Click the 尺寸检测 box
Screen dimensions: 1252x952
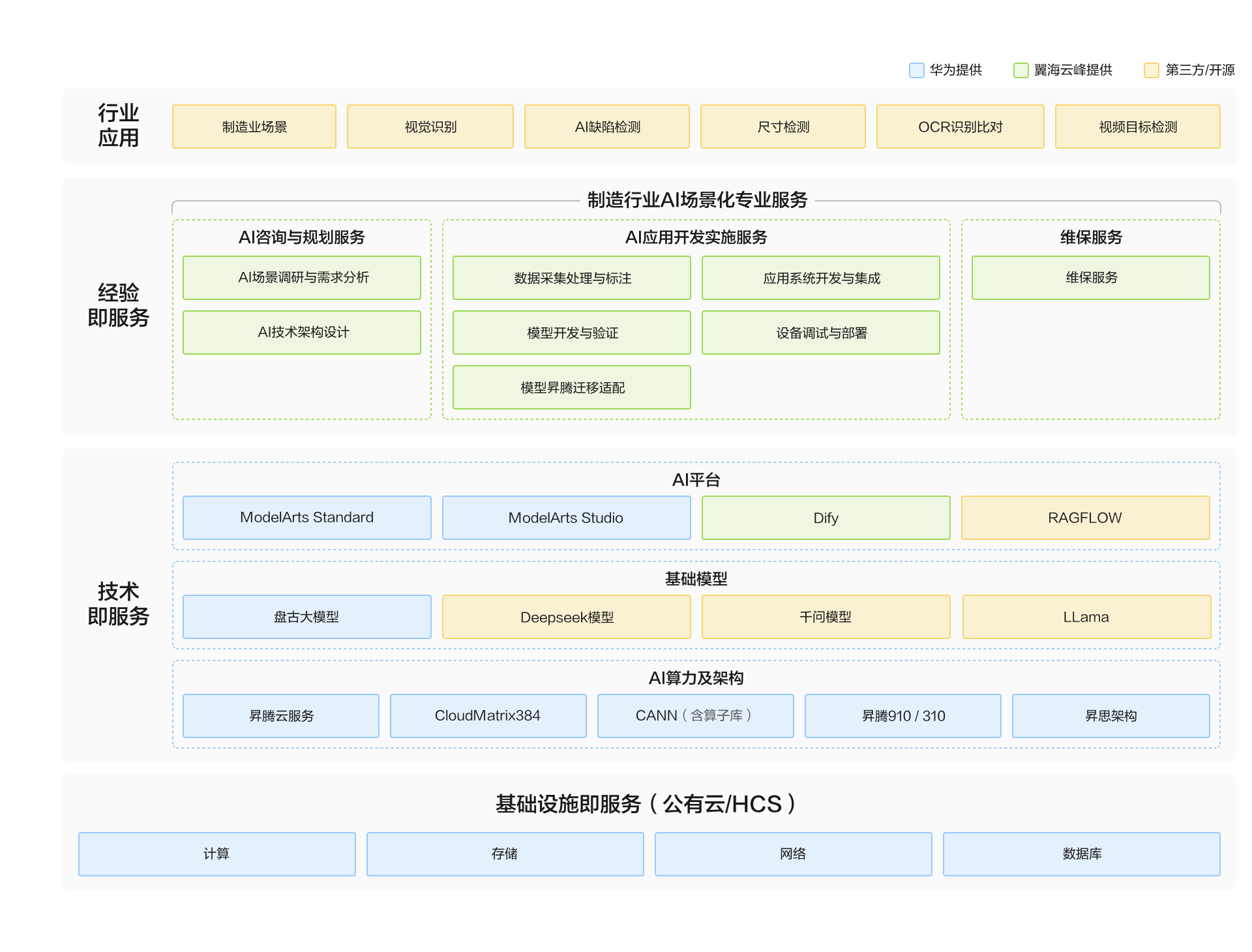point(783,126)
